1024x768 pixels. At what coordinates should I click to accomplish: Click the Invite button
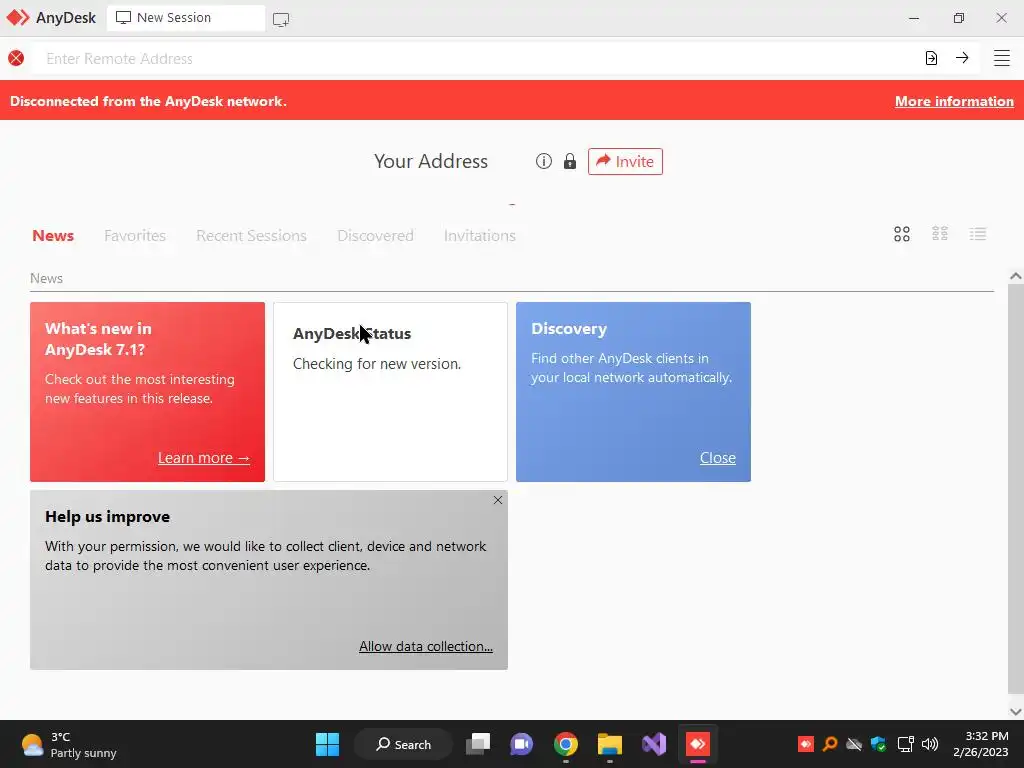(x=625, y=161)
